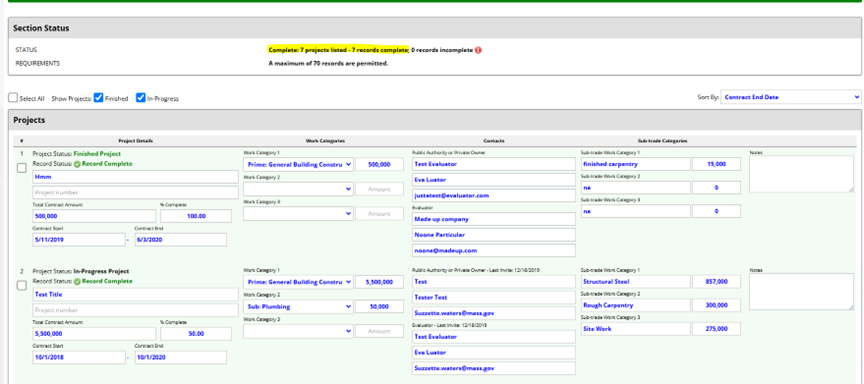Click Contract End field 10/1/2020
This screenshot has height=384, width=864.
click(x=181, y=357)
